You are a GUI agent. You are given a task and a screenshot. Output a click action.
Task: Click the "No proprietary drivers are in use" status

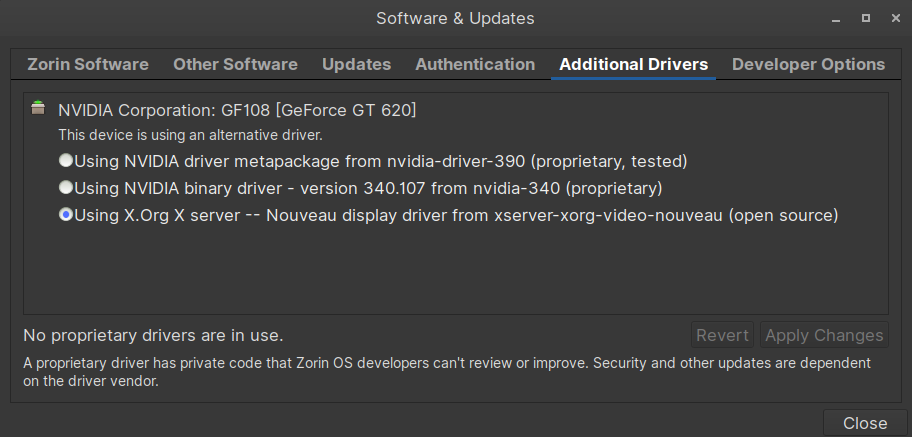[x=153, y=335]
